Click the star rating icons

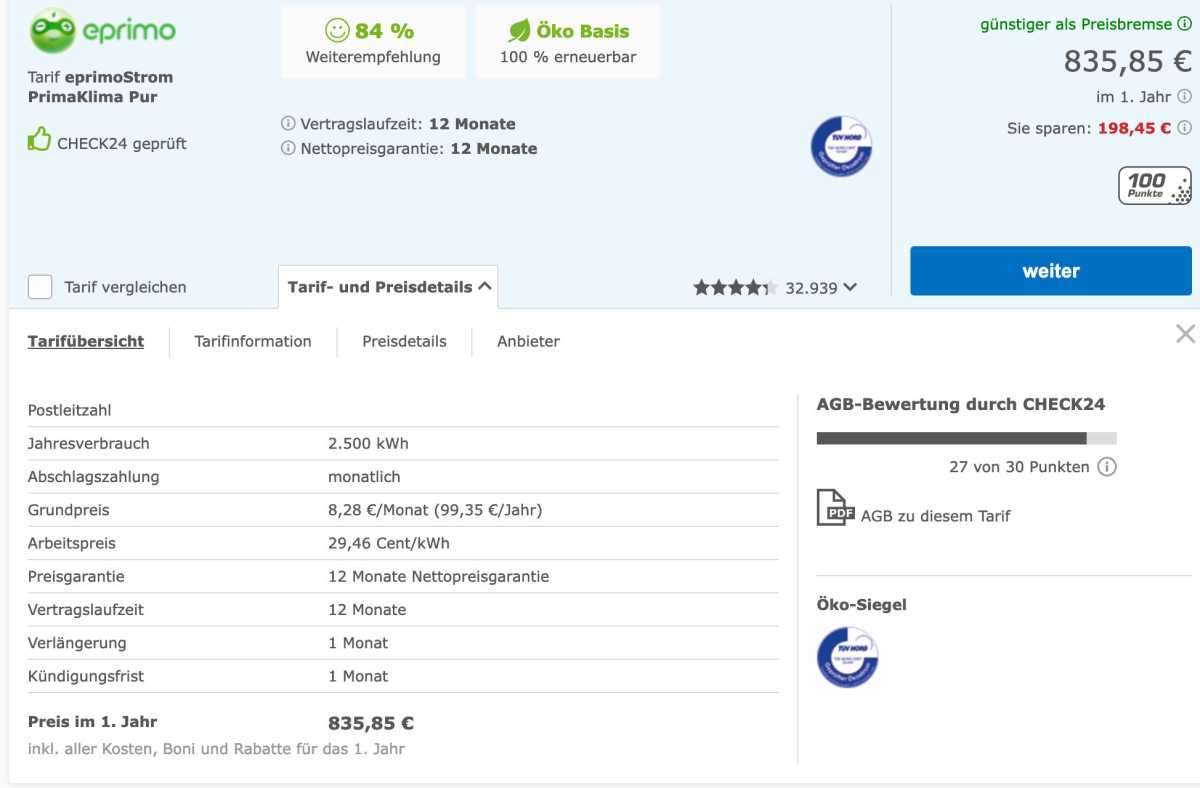point(735,288)
